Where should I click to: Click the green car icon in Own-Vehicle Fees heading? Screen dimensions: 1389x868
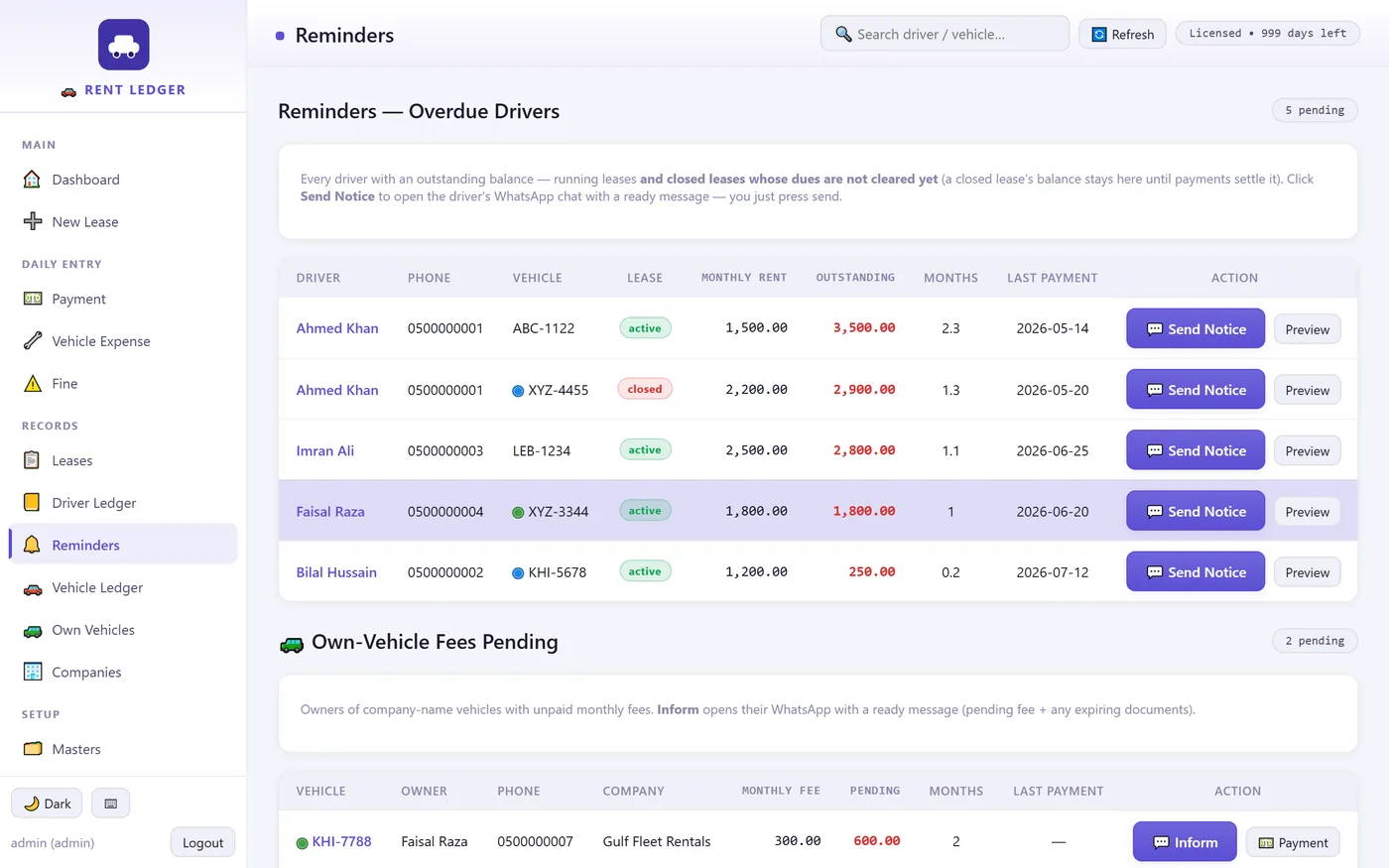tap(292, 644)
